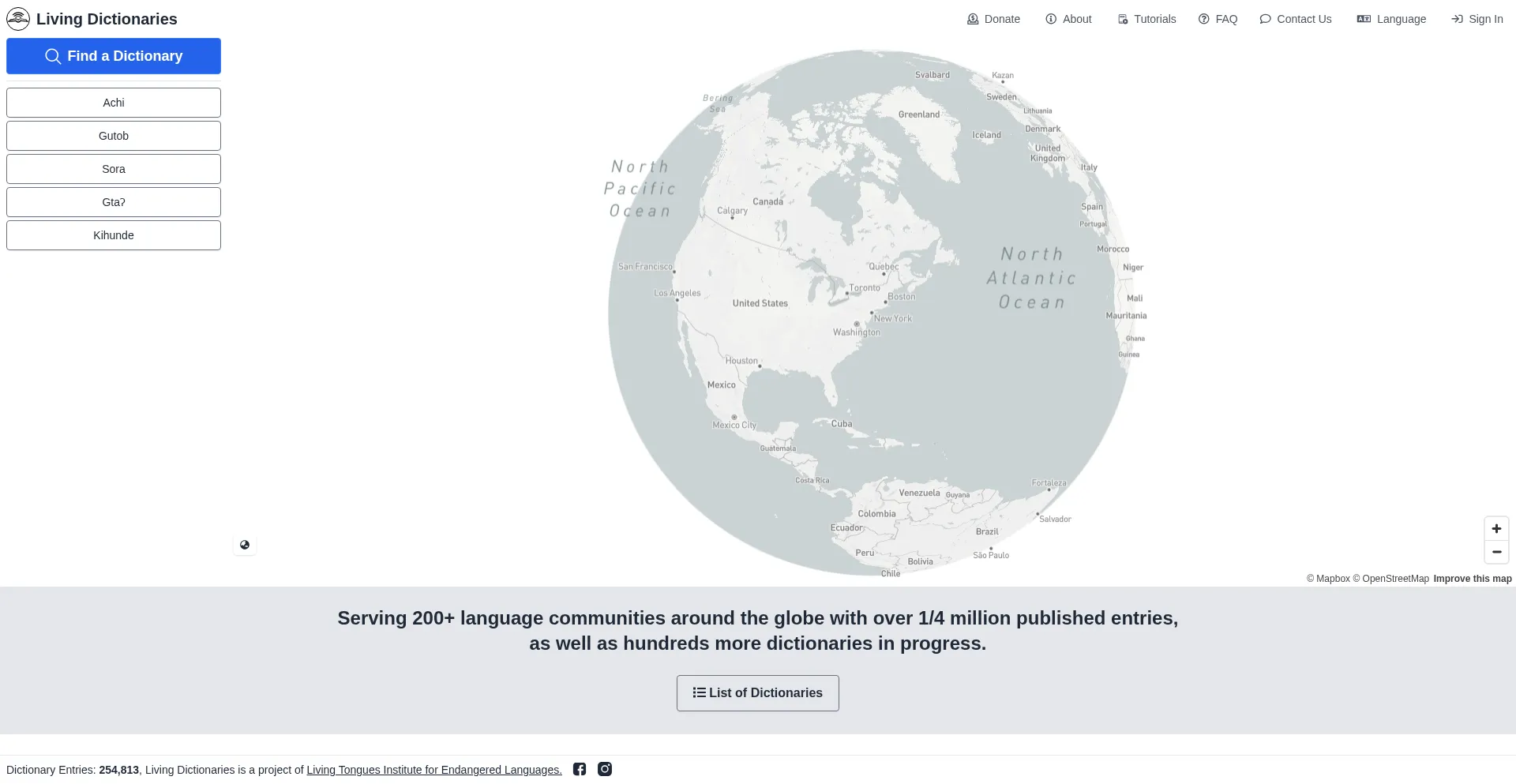Open the Instagram icon link
This screenshot has height=784, width=1516.
605,769
